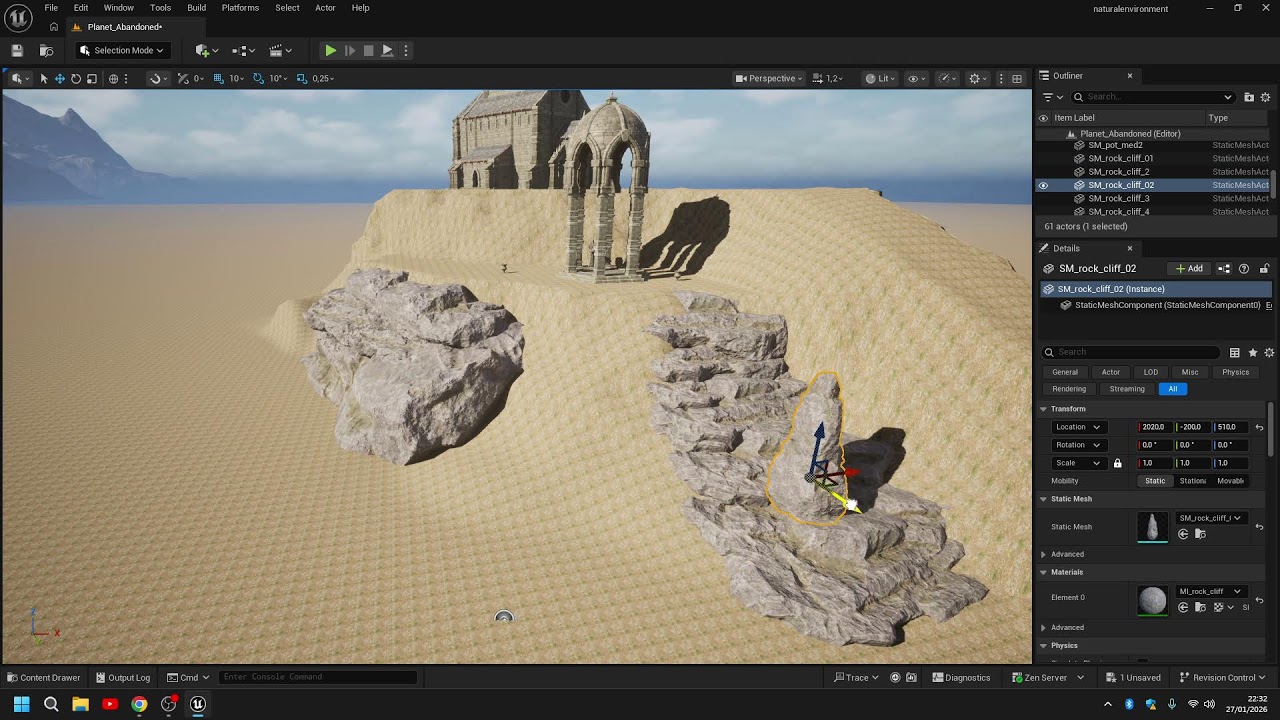Open Outliner settings gear
This screenshot has height=720, width=1280.
click(x=1266, y=97)
